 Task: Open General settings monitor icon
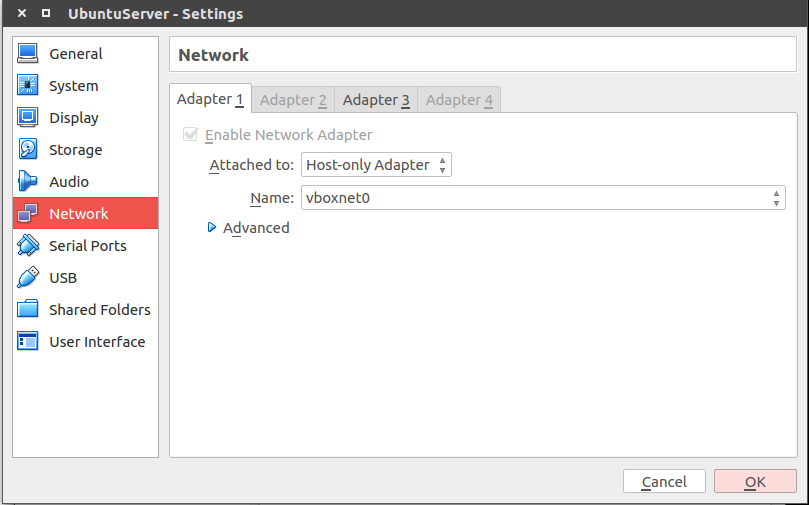[x=28, y=54]
